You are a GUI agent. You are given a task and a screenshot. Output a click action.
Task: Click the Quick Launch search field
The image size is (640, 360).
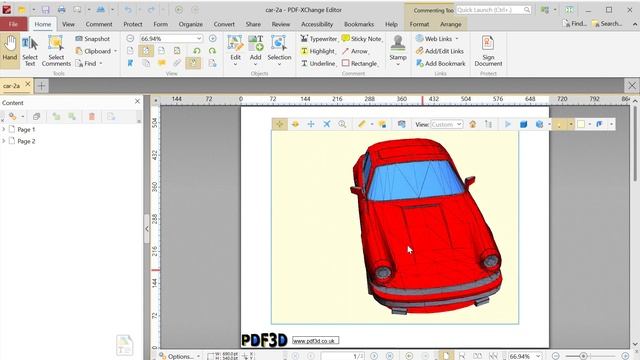click(494, 10)
